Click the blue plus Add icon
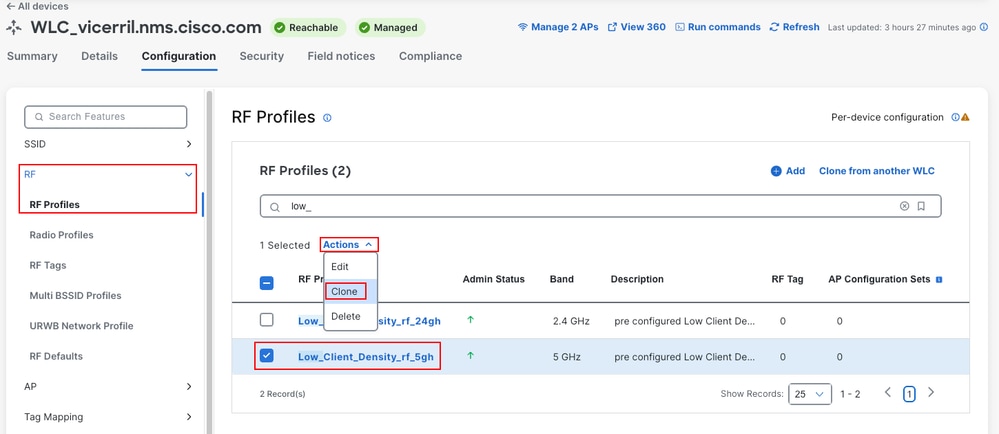 776,171
